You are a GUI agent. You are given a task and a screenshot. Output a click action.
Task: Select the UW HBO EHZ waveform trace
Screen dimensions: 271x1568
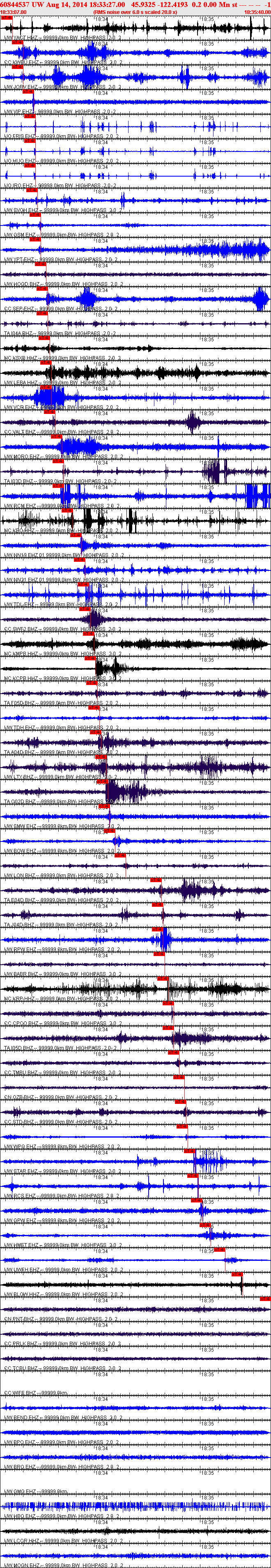(x=135, y=1506)
